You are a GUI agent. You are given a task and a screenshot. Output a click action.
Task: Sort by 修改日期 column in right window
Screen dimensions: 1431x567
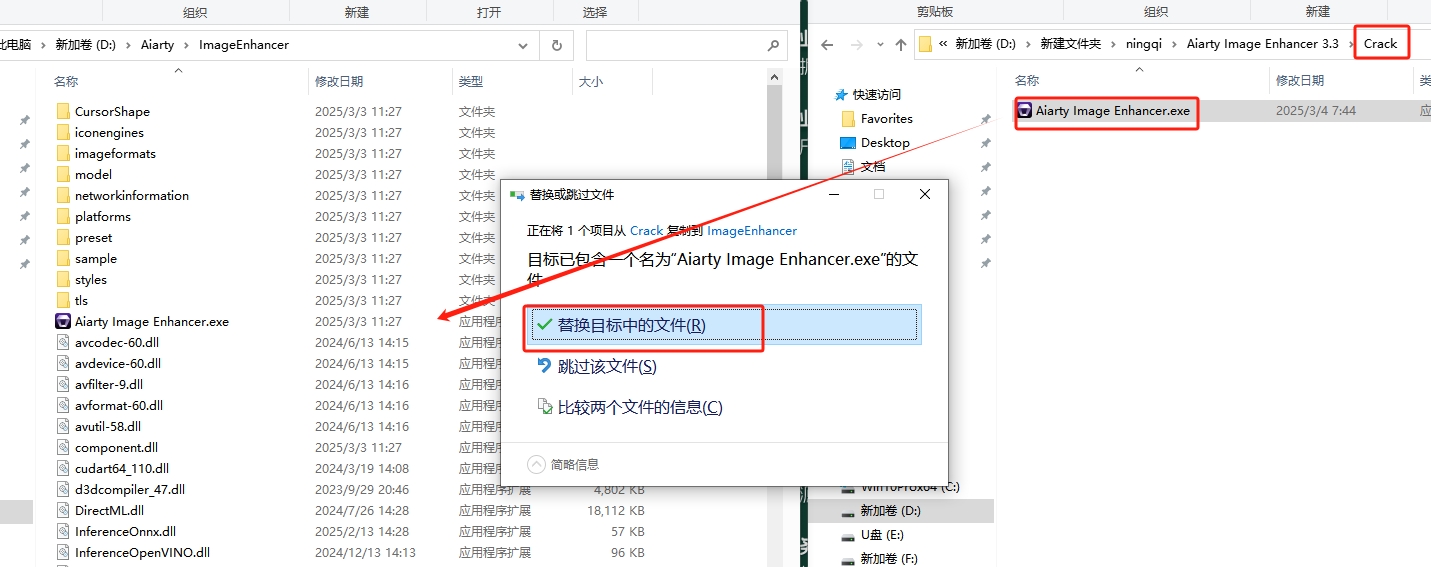click(x=1300, y=80)
